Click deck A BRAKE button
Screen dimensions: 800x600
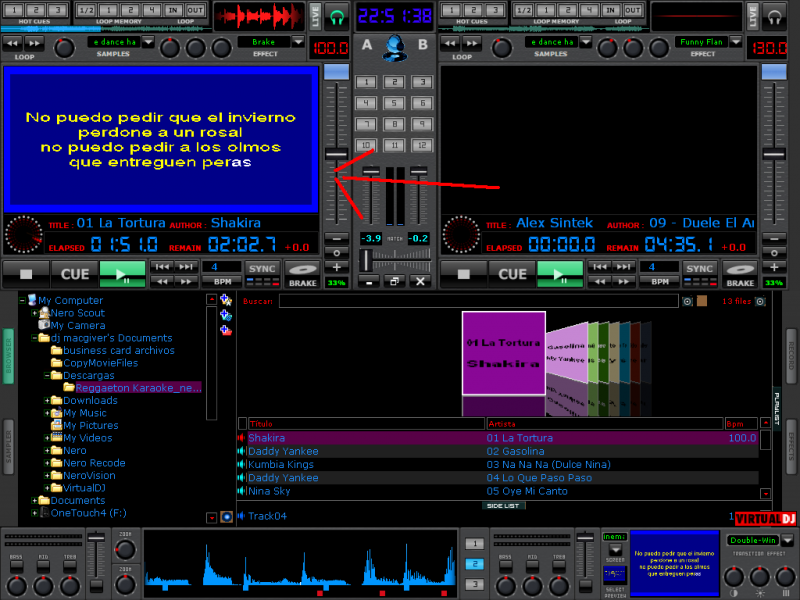point(303,275)
